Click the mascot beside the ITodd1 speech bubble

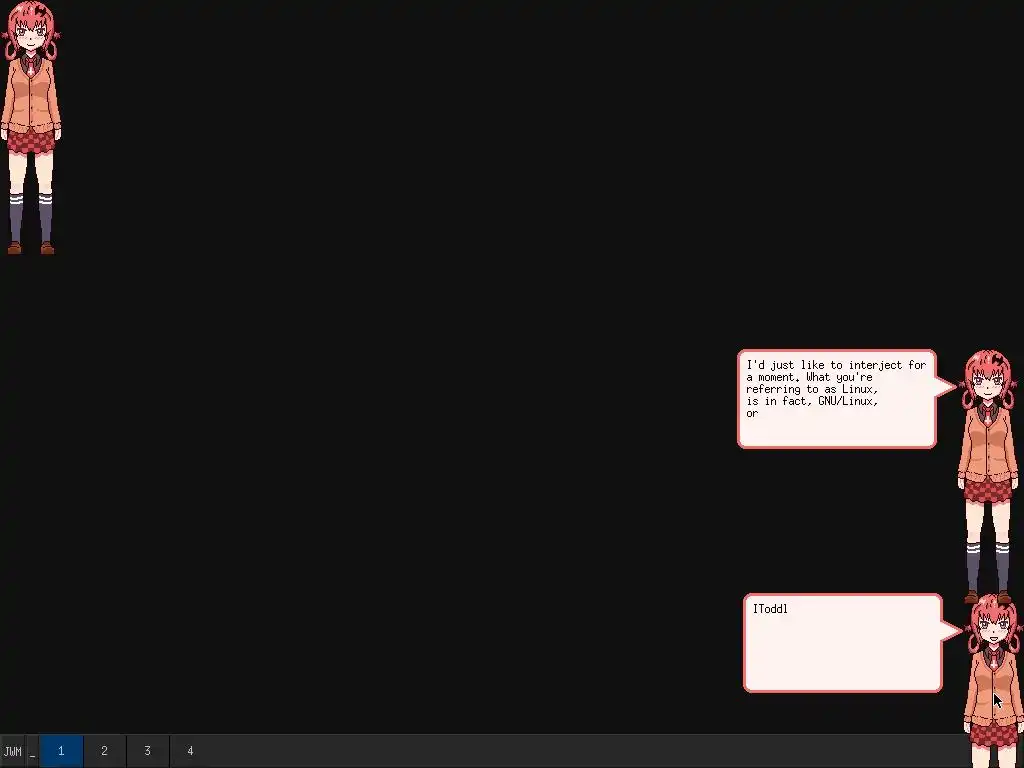pyautogui.click(x=994, y=680)
